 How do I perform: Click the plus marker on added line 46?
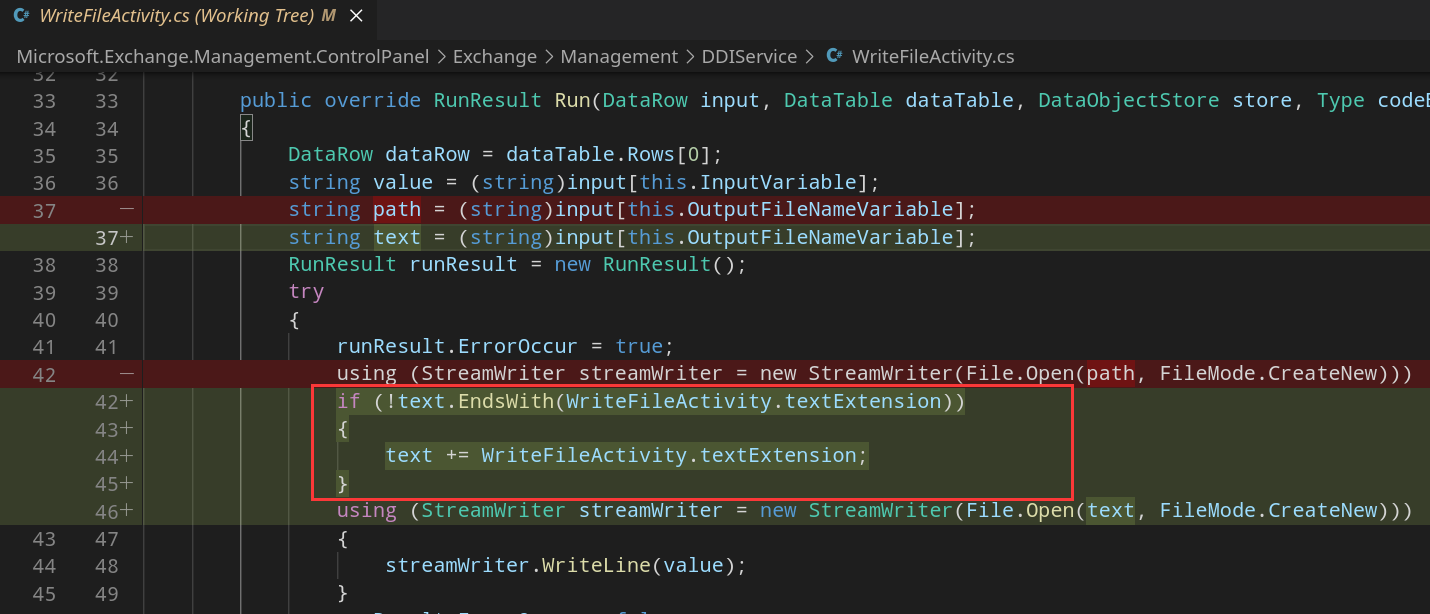coord(126,511)
